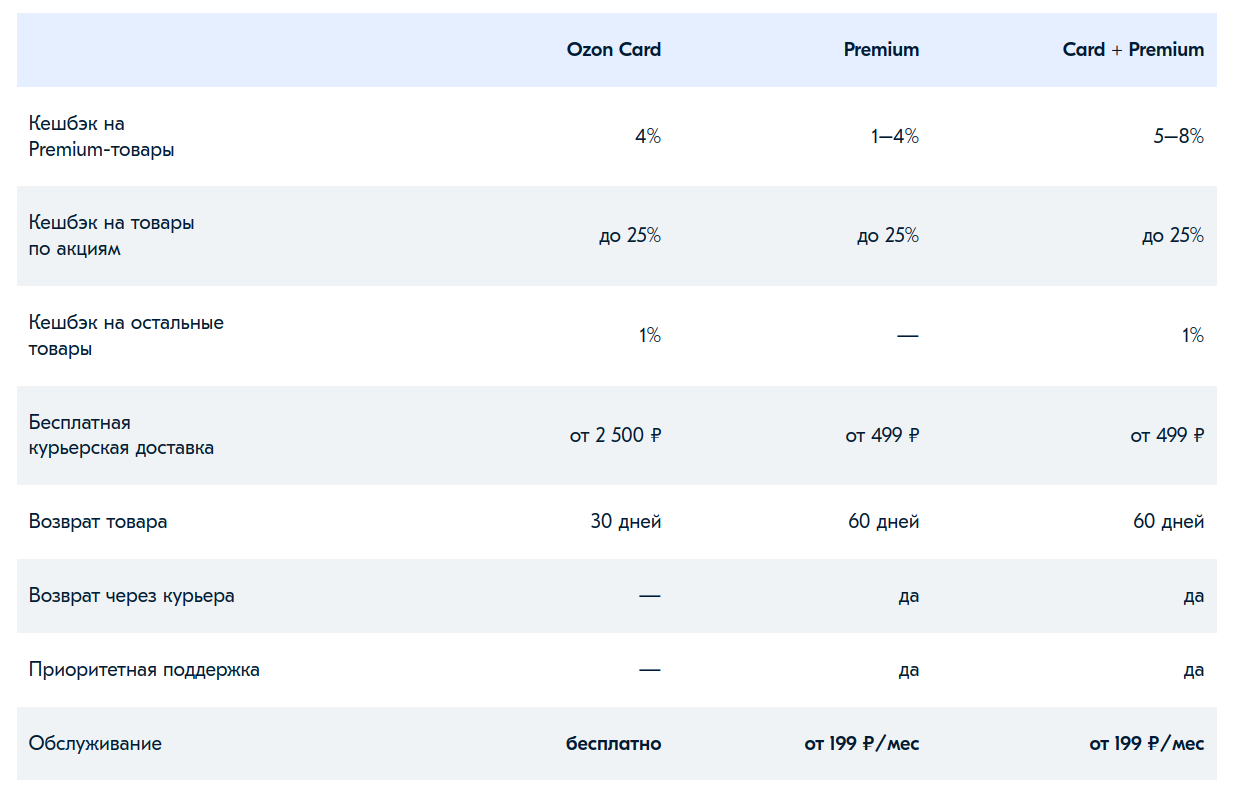Click от 499 ₽ in the Premium column

click(882, 435)
